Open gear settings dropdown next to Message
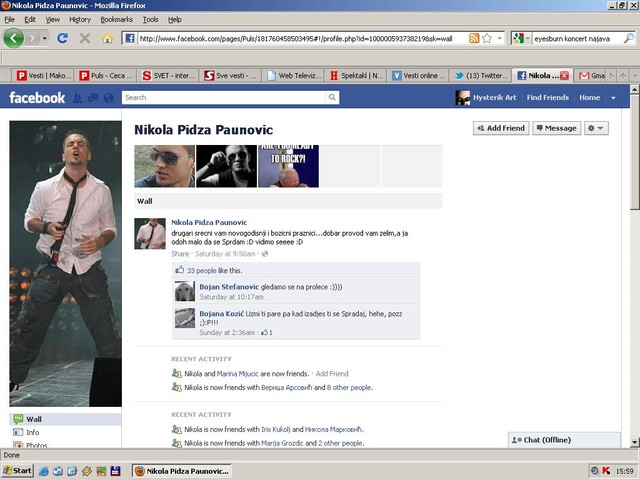Image resolution: width=640 pixels, height=480 pixels. (596, 128)
